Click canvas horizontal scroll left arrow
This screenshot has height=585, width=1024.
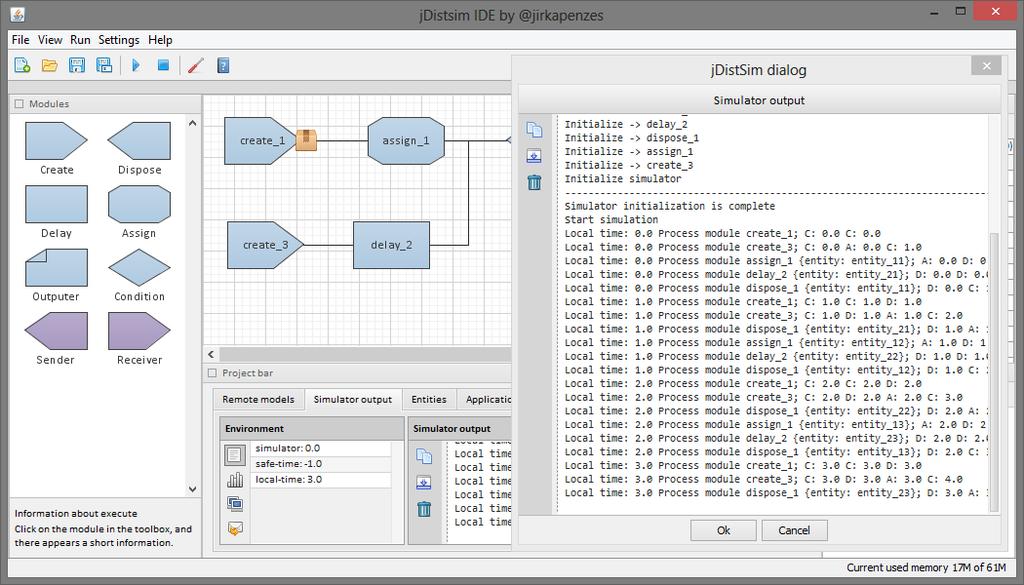pyautogui.click(x=211, y=355)
